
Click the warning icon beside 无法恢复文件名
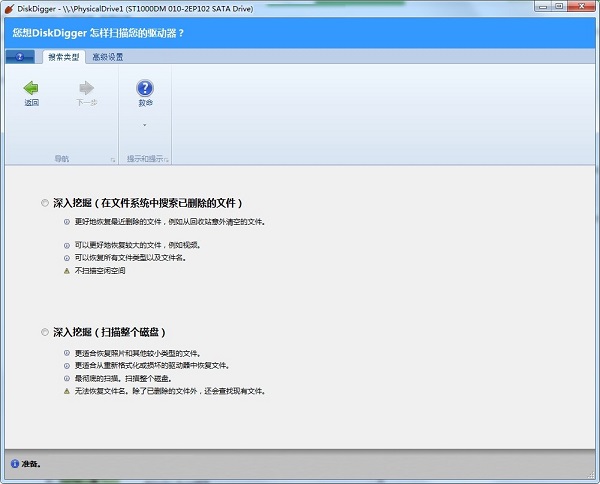point(67,391)
